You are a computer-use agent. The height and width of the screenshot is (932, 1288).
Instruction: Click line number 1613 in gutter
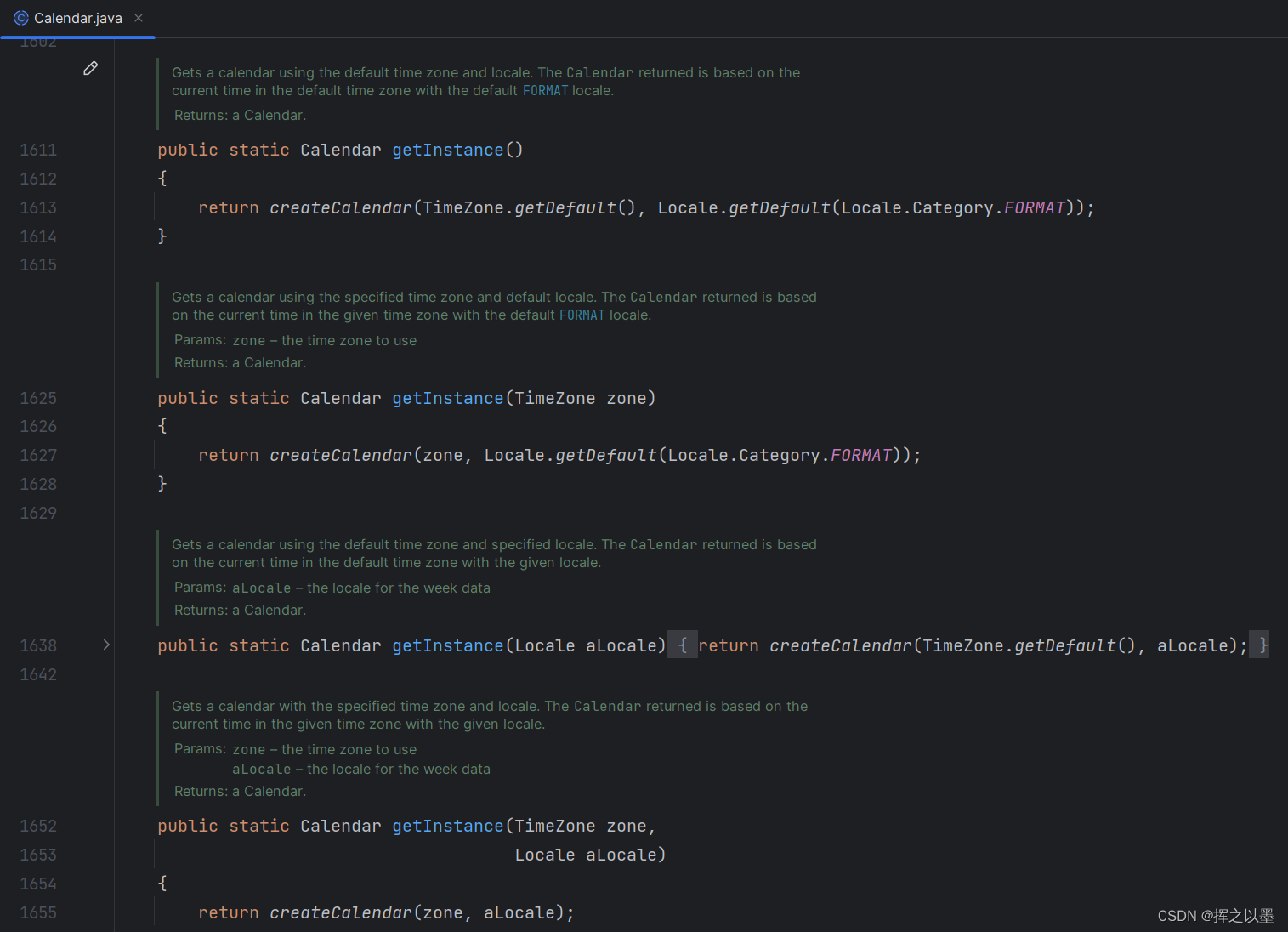point(38,208)
